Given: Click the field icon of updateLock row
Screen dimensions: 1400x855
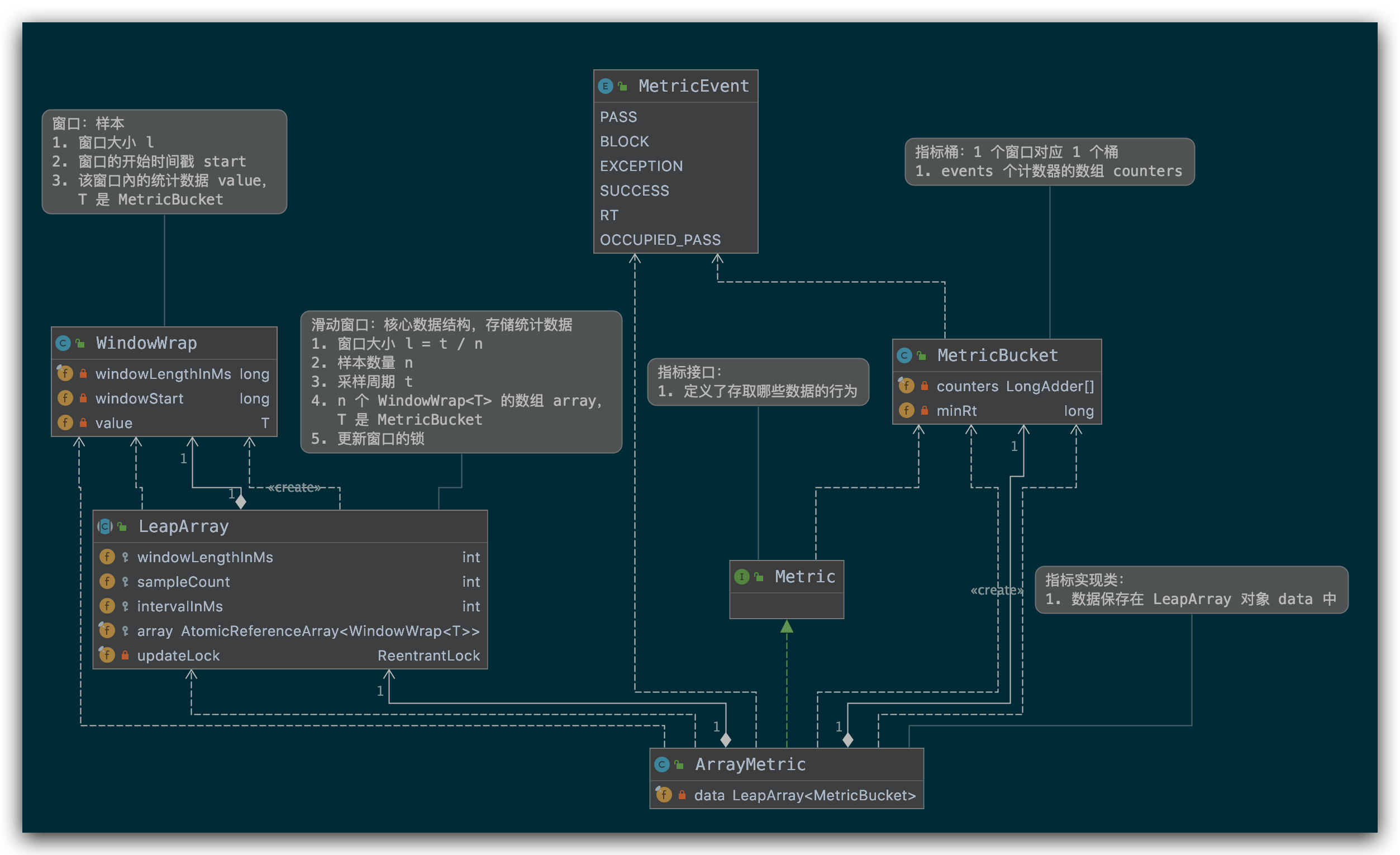Looking at the screenshot, I should point(107,655).
